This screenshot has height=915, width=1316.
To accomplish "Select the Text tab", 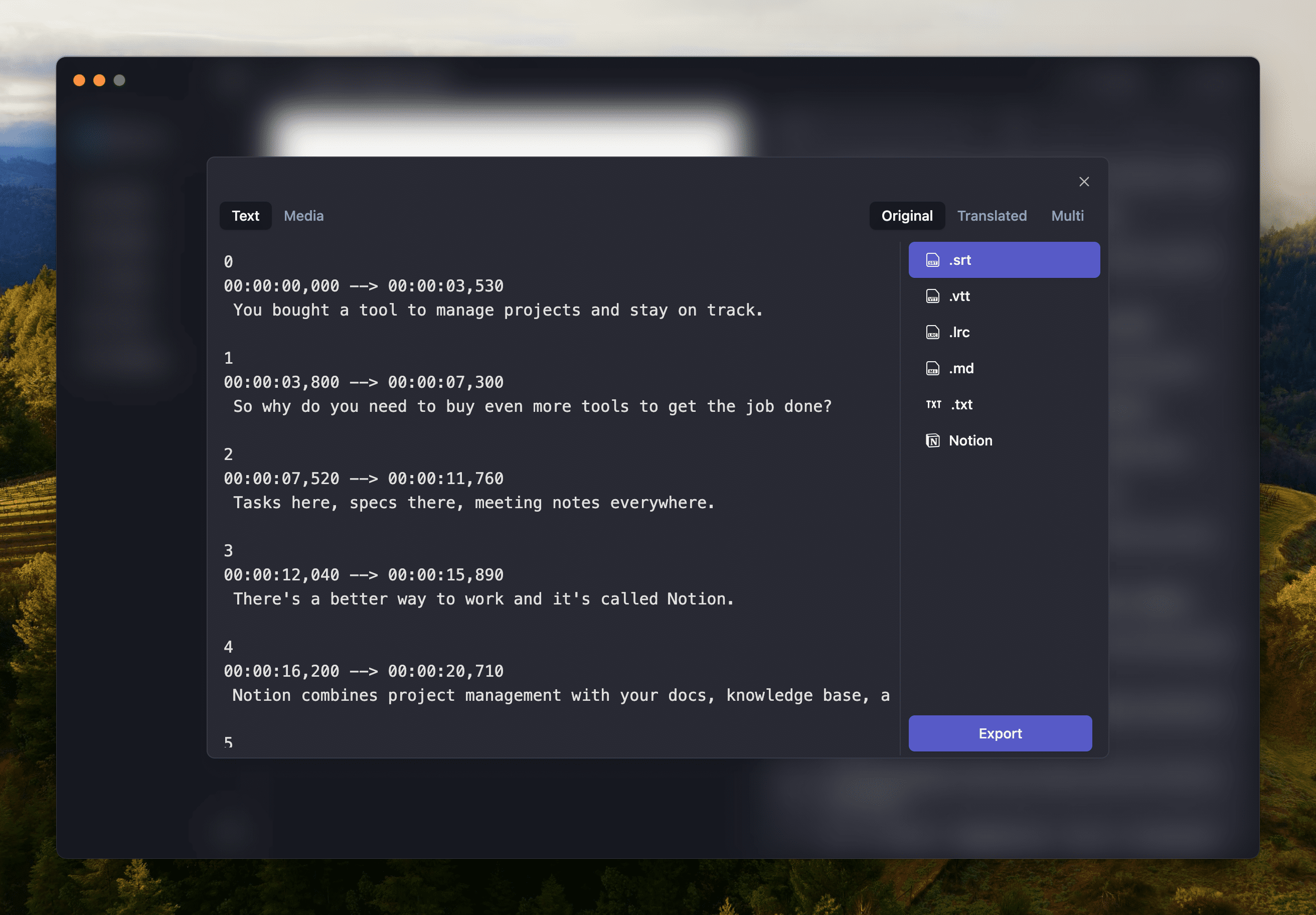I will pos(245,216).
